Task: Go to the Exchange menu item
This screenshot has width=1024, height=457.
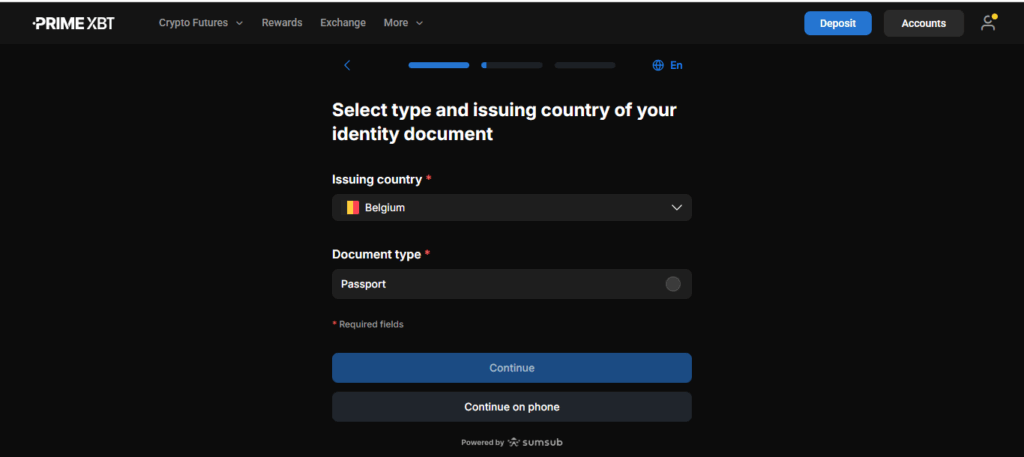Action: point(343,23)
